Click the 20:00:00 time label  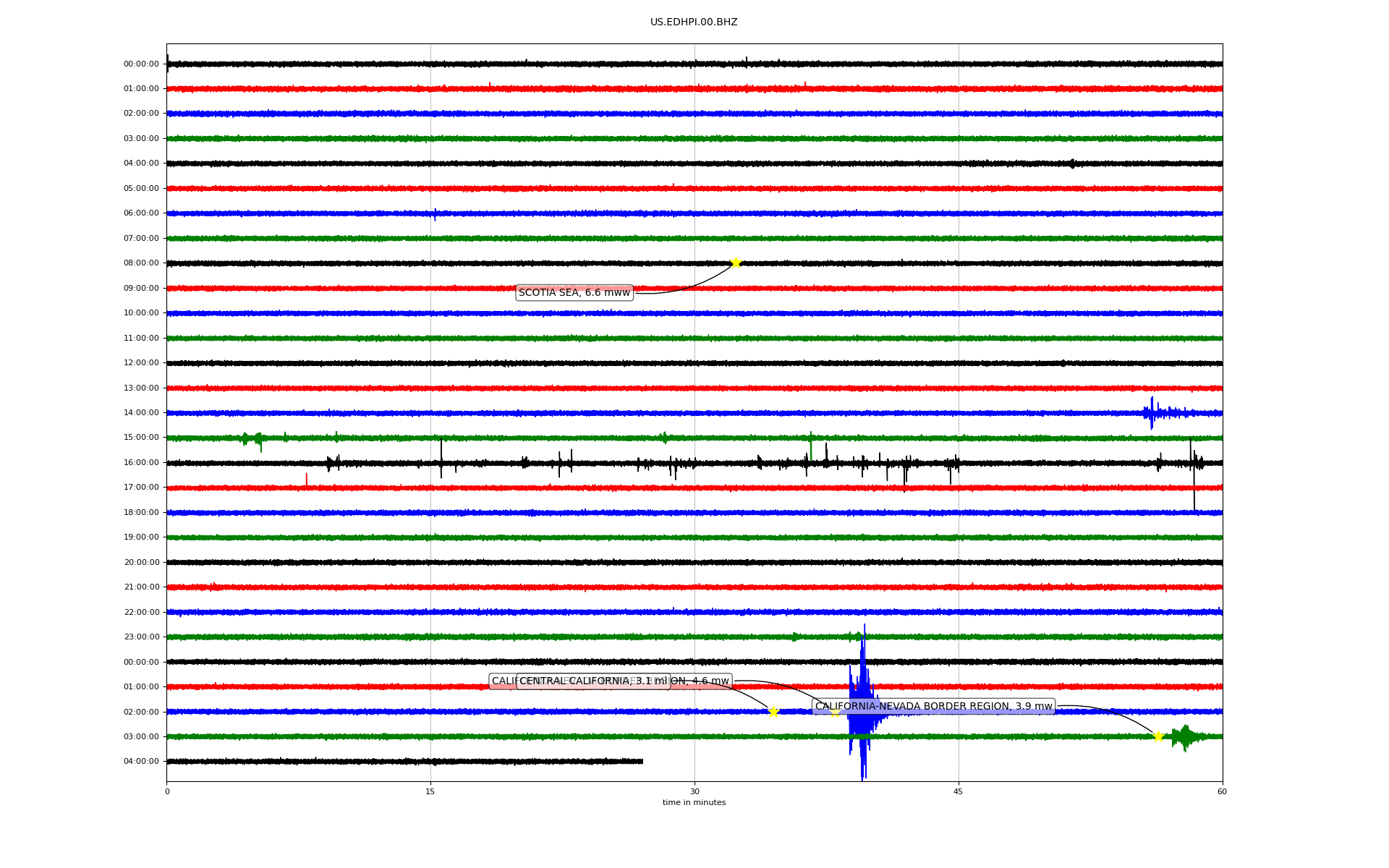click(141, 563)
